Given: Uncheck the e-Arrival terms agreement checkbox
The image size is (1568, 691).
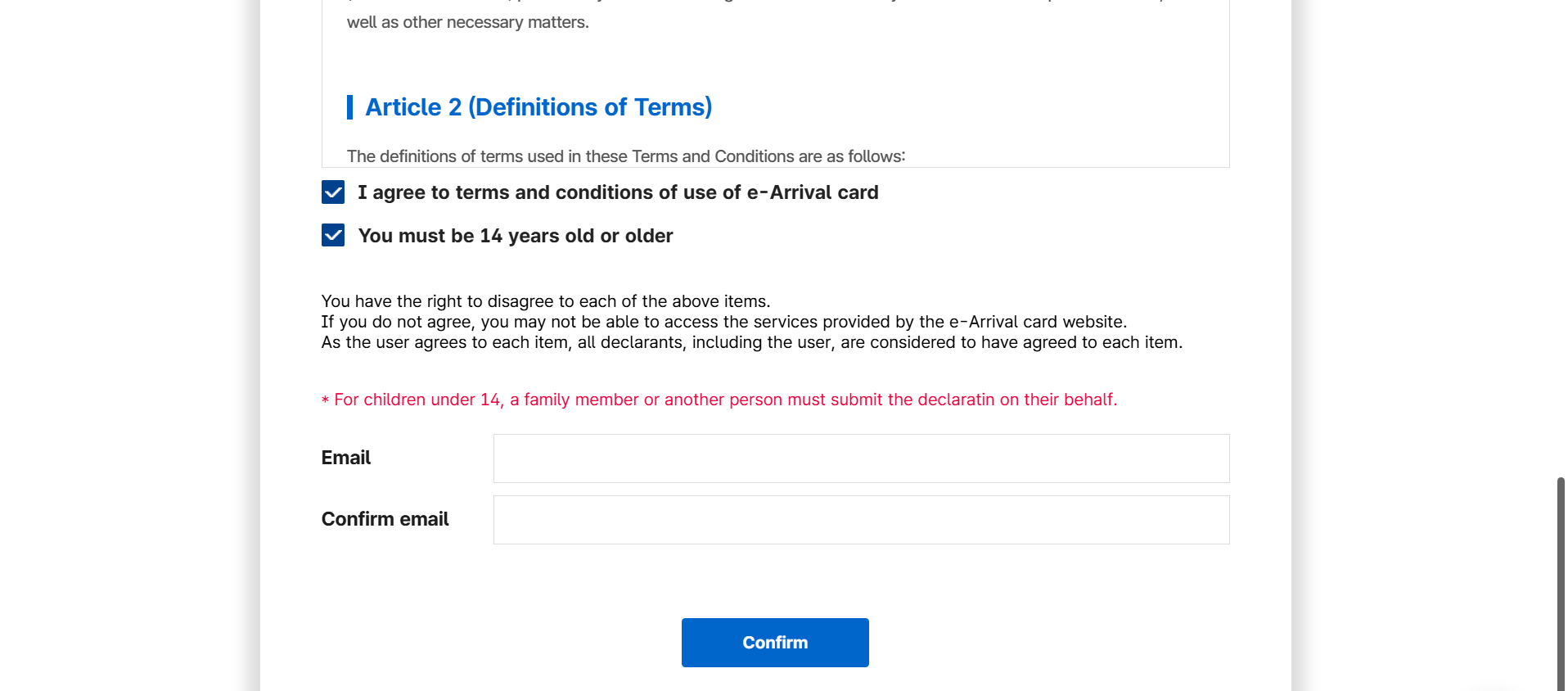Looking at the screenshot, I should (x=333, y=192).
